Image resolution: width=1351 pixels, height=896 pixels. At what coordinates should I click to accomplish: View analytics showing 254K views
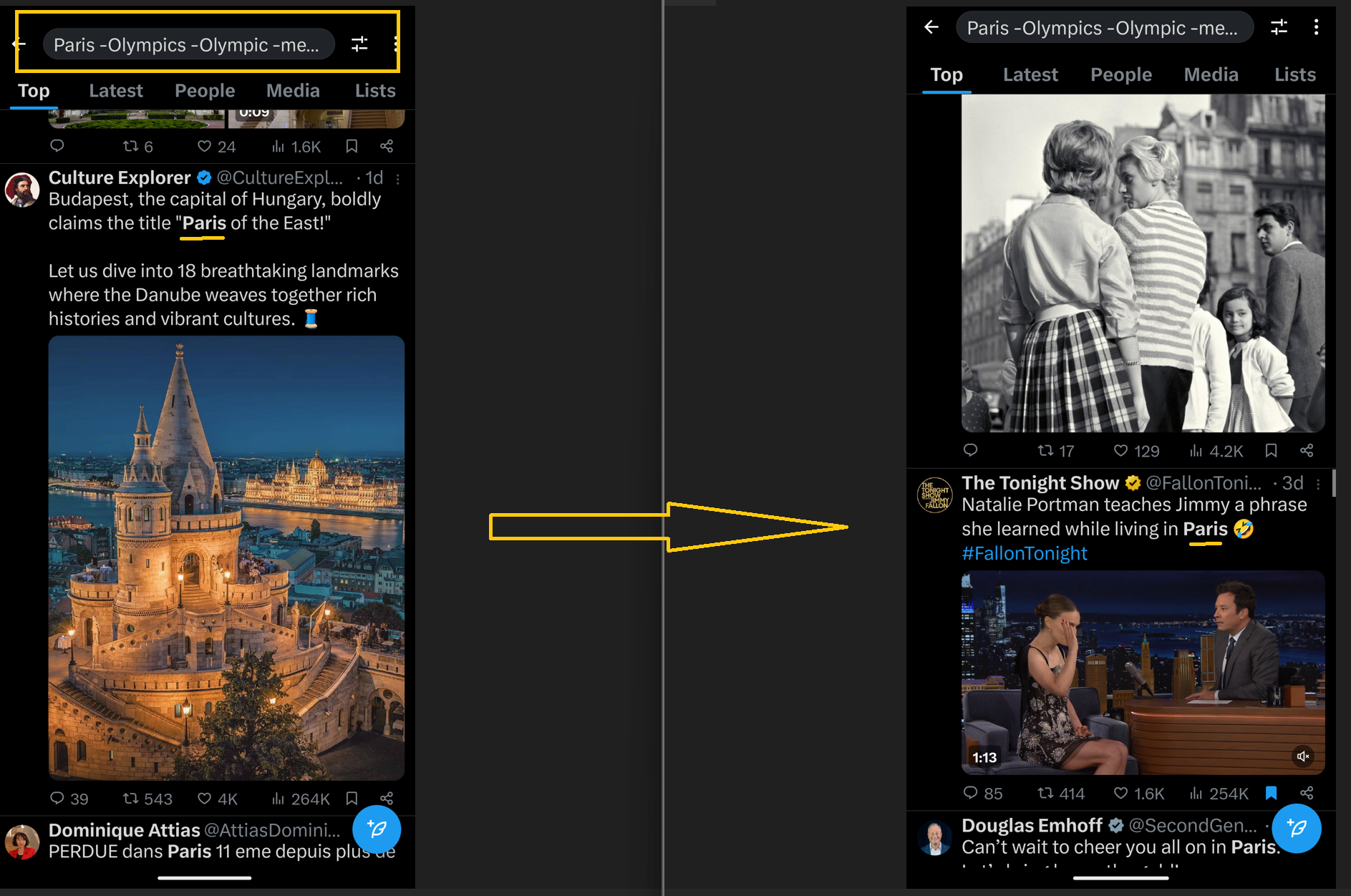[1219, 793]
